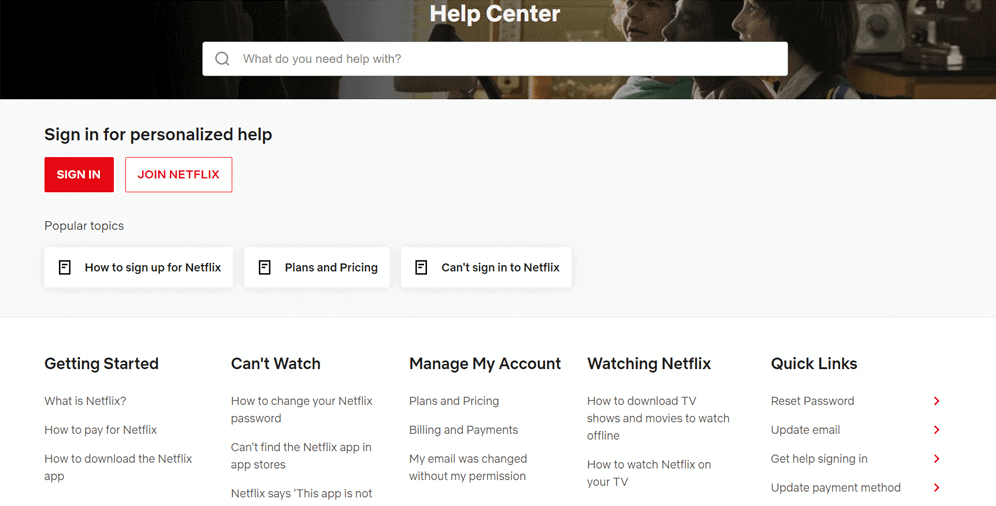Click the "Can't Watch" heading

point(276,364)
